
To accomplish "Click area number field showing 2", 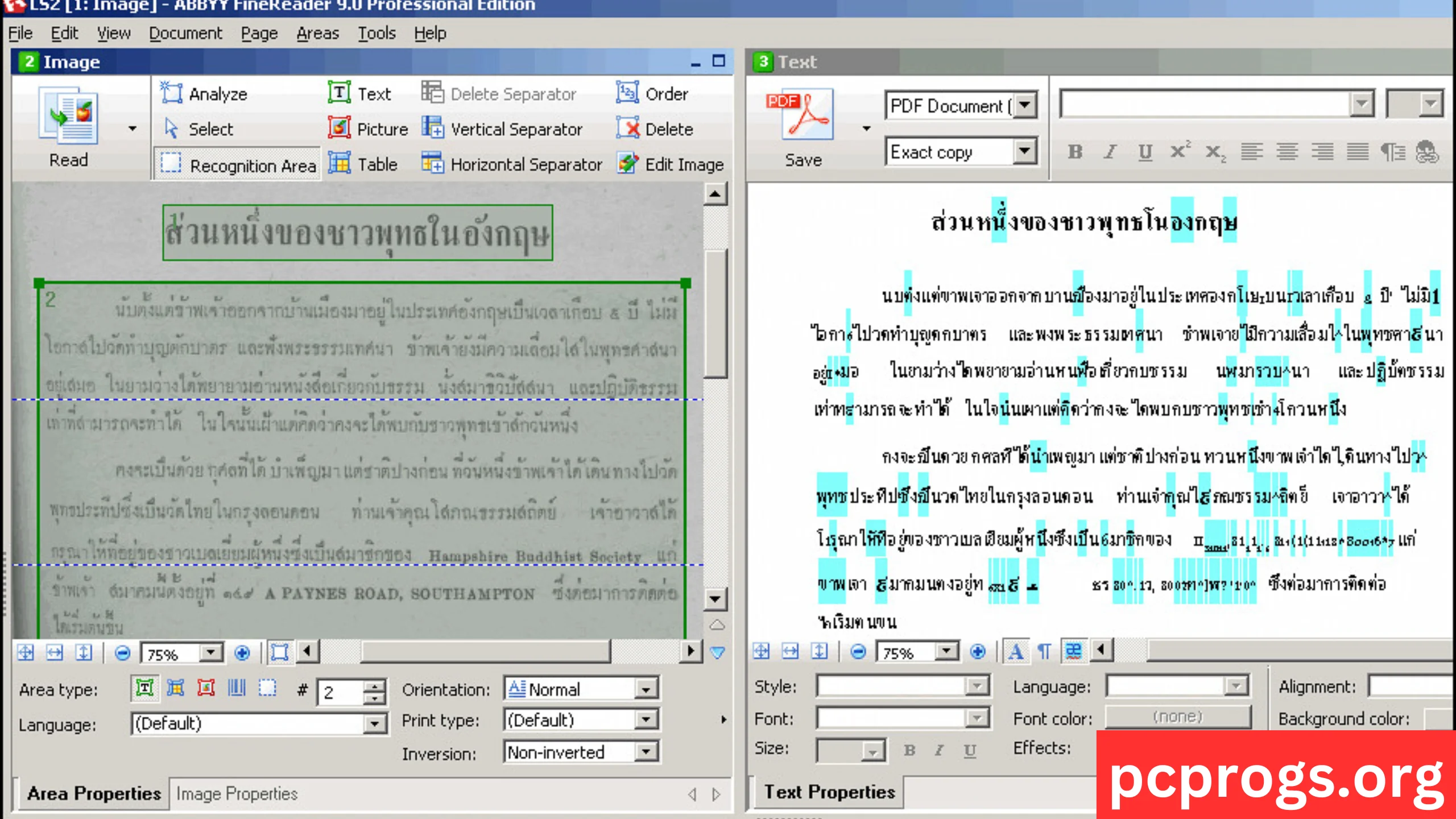I will (340, 692).
